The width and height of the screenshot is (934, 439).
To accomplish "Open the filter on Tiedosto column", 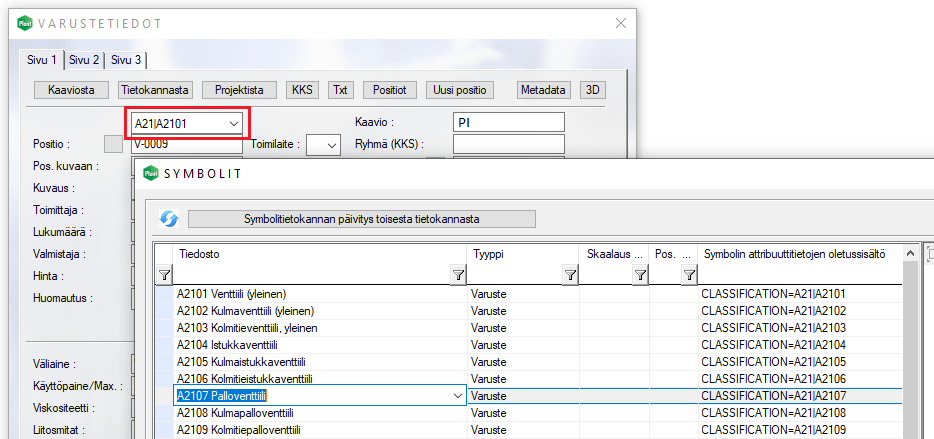I will tap(457, 274).
